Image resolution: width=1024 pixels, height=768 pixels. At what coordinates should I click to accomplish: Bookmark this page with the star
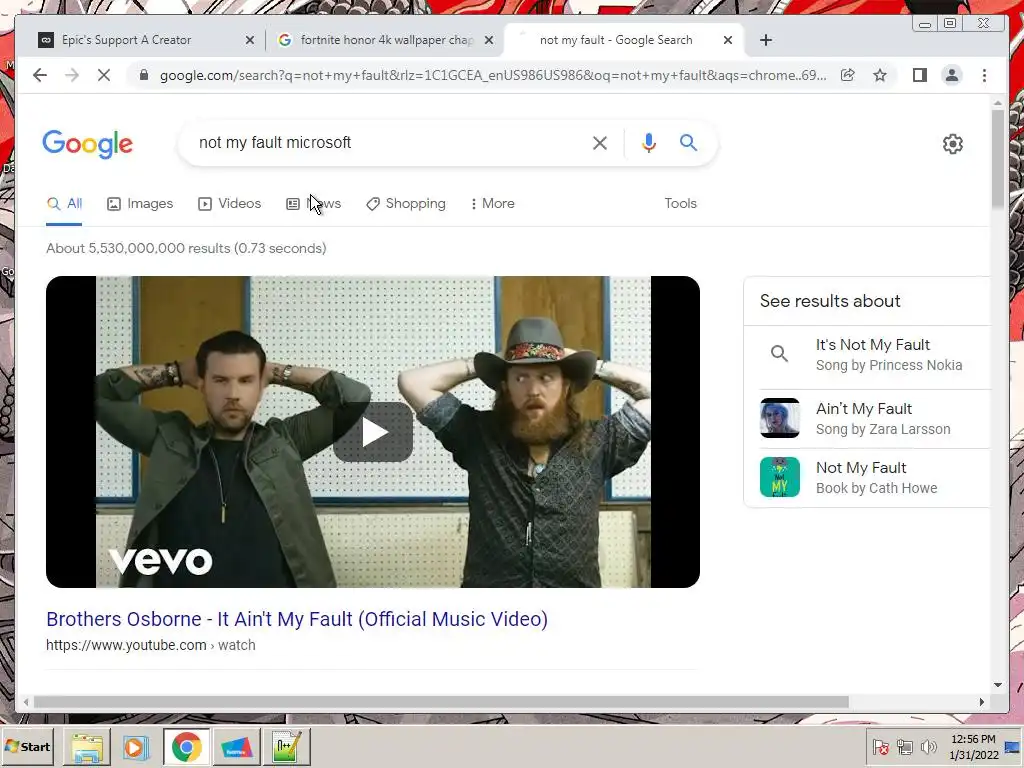[x=880, y=75]
